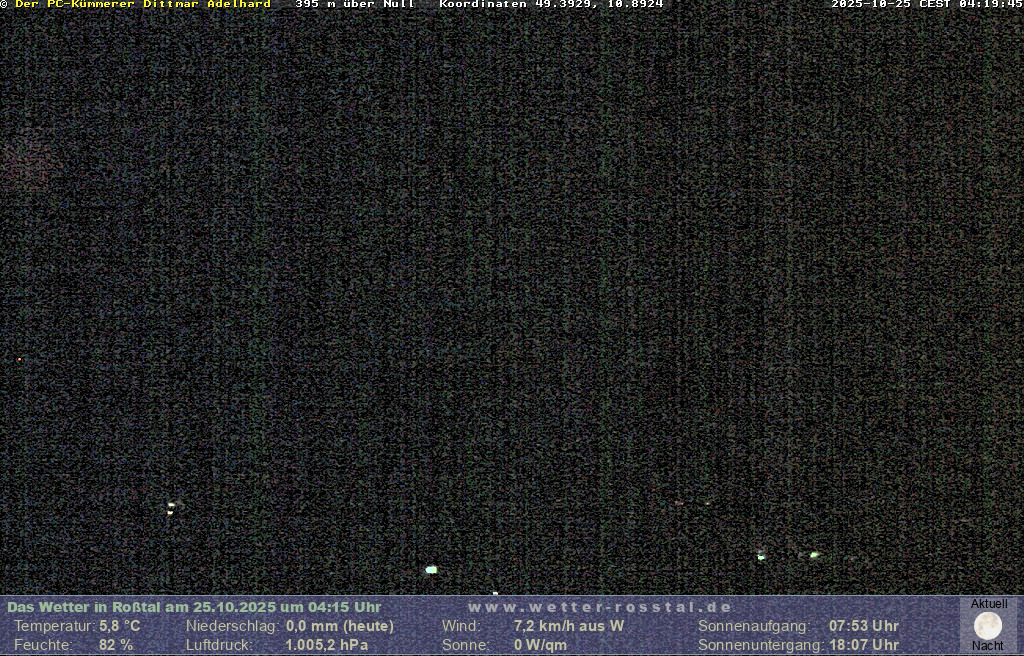1024x656 pixels.
Task: Click the moon icon in the Aktuell box
Action: (988, 626)
